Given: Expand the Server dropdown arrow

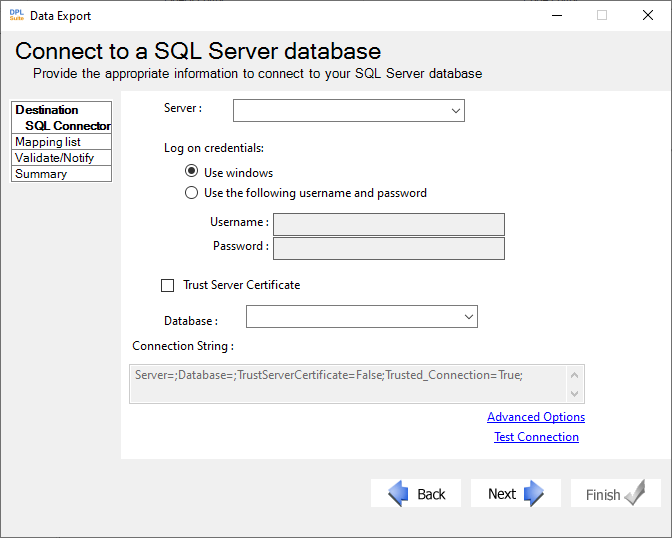Looking at the screenshot, I should pos(456,111).
